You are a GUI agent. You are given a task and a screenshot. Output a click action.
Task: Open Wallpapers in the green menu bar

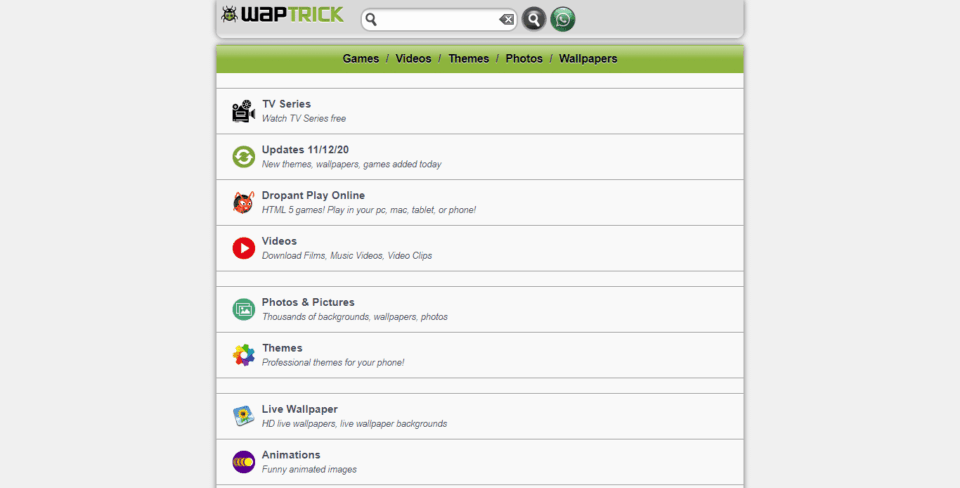tap(588, 59)
